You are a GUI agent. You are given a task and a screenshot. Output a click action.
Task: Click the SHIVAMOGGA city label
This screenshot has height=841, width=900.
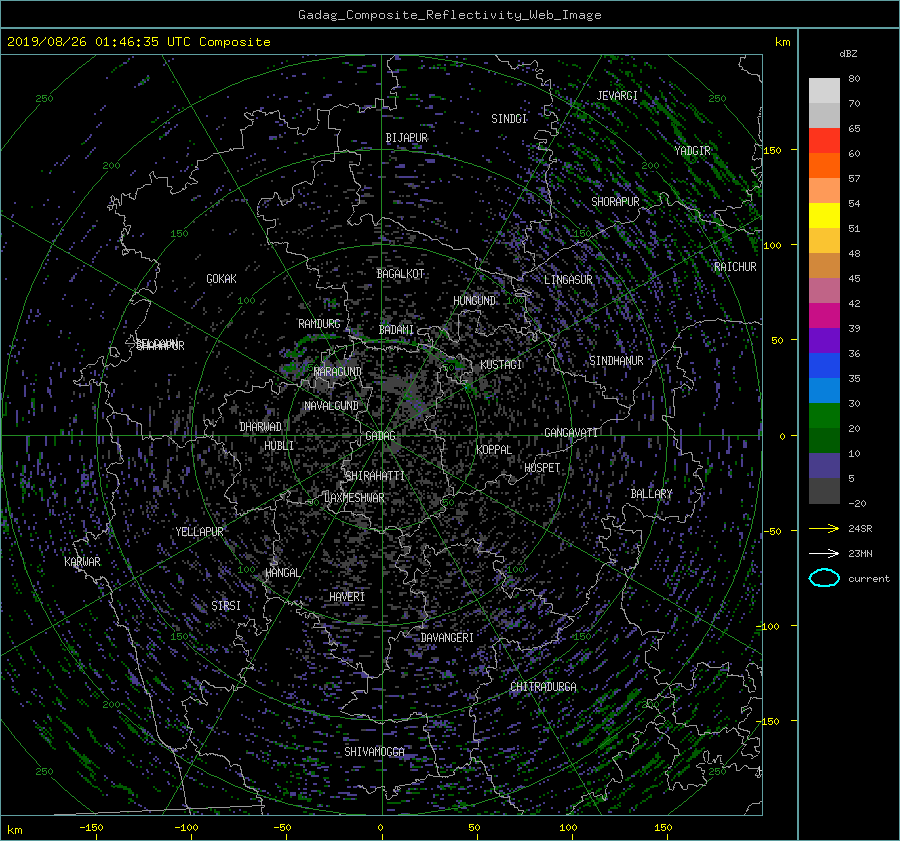[x=374, y=752]
